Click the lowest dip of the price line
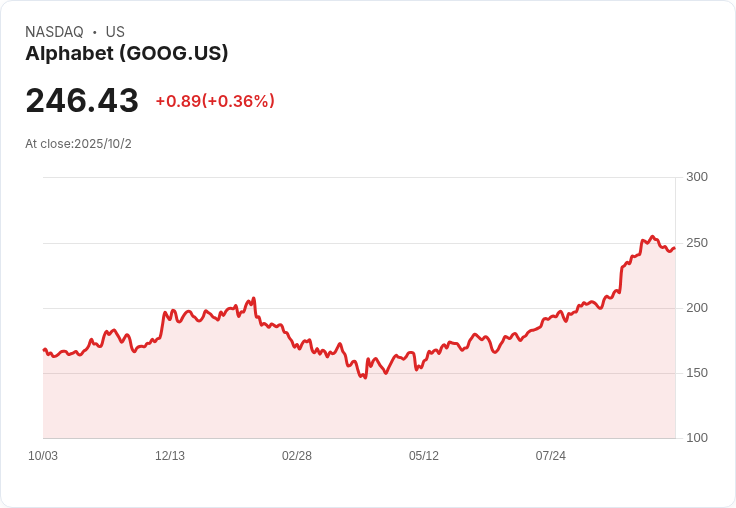The image size is (736, 508). coord(365,378)
